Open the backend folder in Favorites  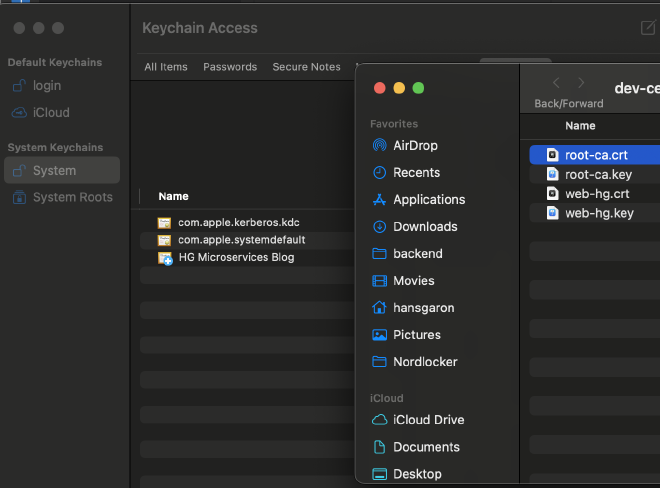pyautogui.click(x=418, y=253)
